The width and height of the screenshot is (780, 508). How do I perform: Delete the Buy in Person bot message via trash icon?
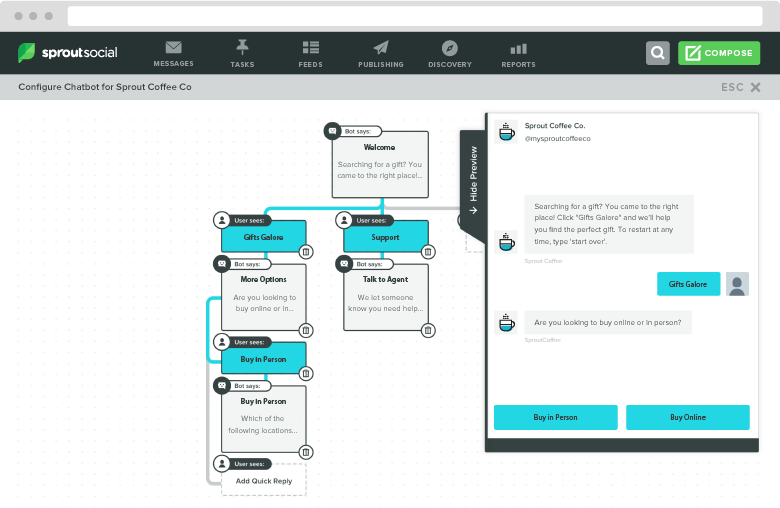point(306,452)
